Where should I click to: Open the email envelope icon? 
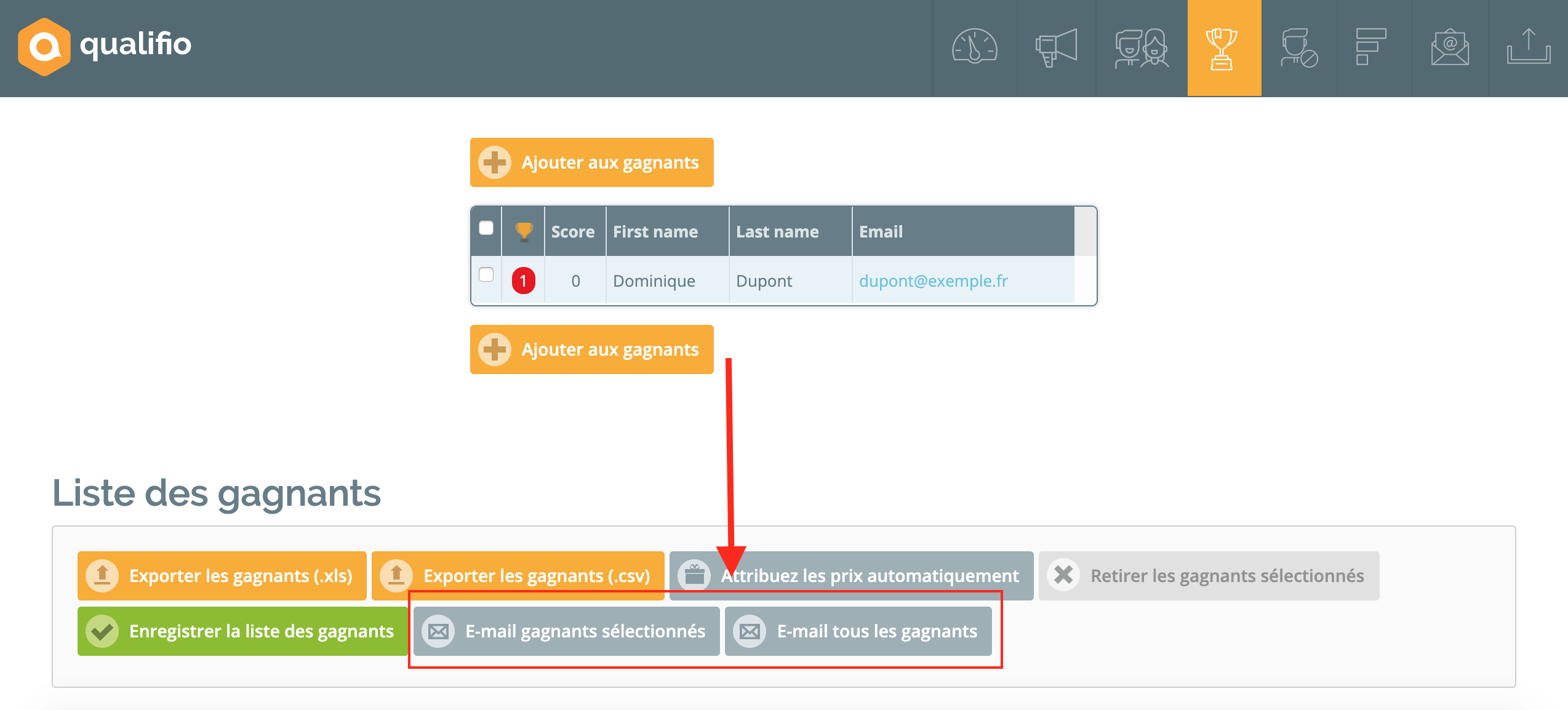click(x=1450, y=47)
